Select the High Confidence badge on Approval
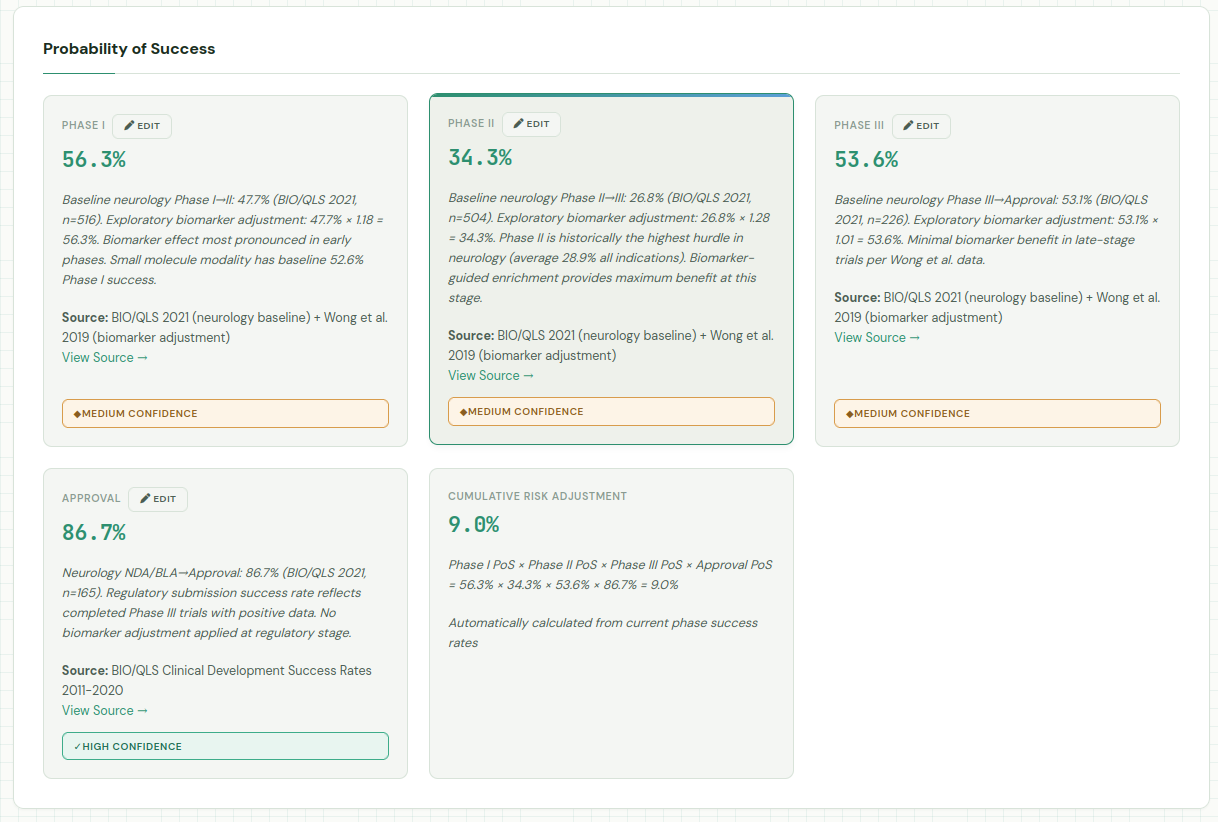Image resolution: width=1218 pixels, height=822 pixels. [x=225, y=747]
